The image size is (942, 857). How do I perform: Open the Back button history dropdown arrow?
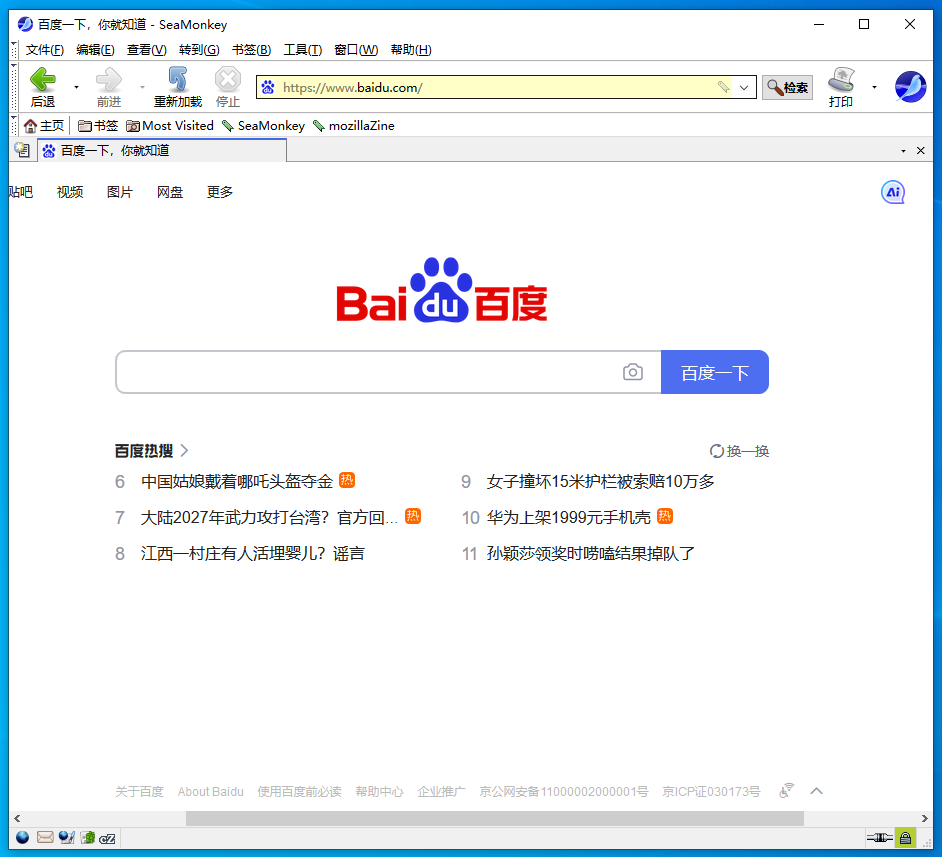[76, 88]
